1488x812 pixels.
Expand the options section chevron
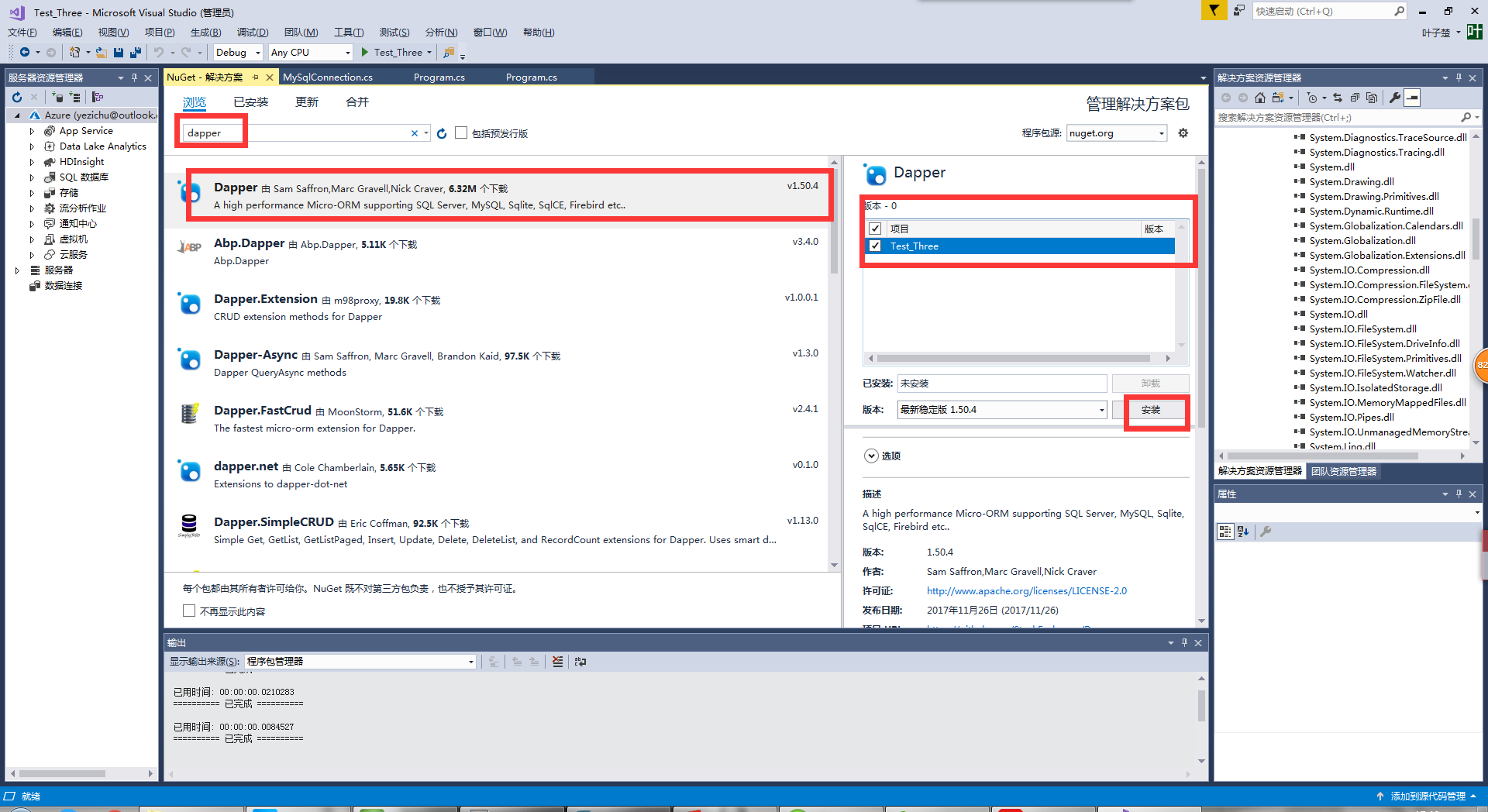pyautogui.click(x=871, y=456)
